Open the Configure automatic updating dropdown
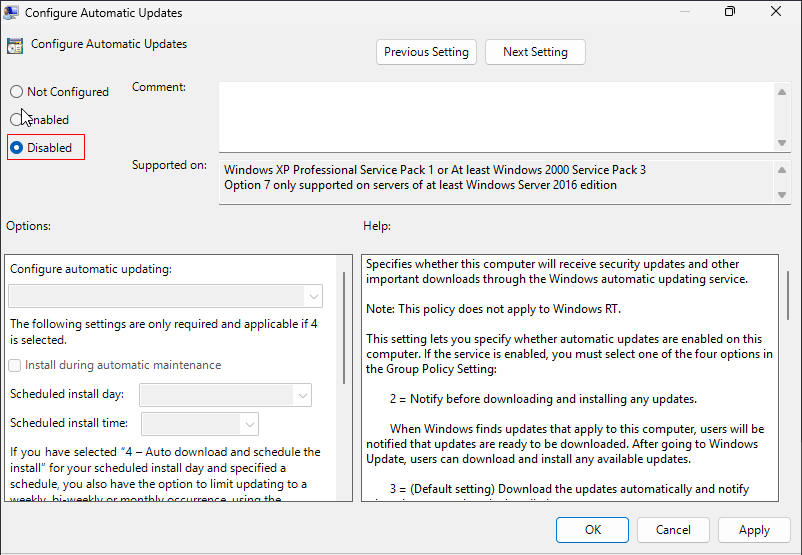This screenshot has width=802, height=555. 165,296
